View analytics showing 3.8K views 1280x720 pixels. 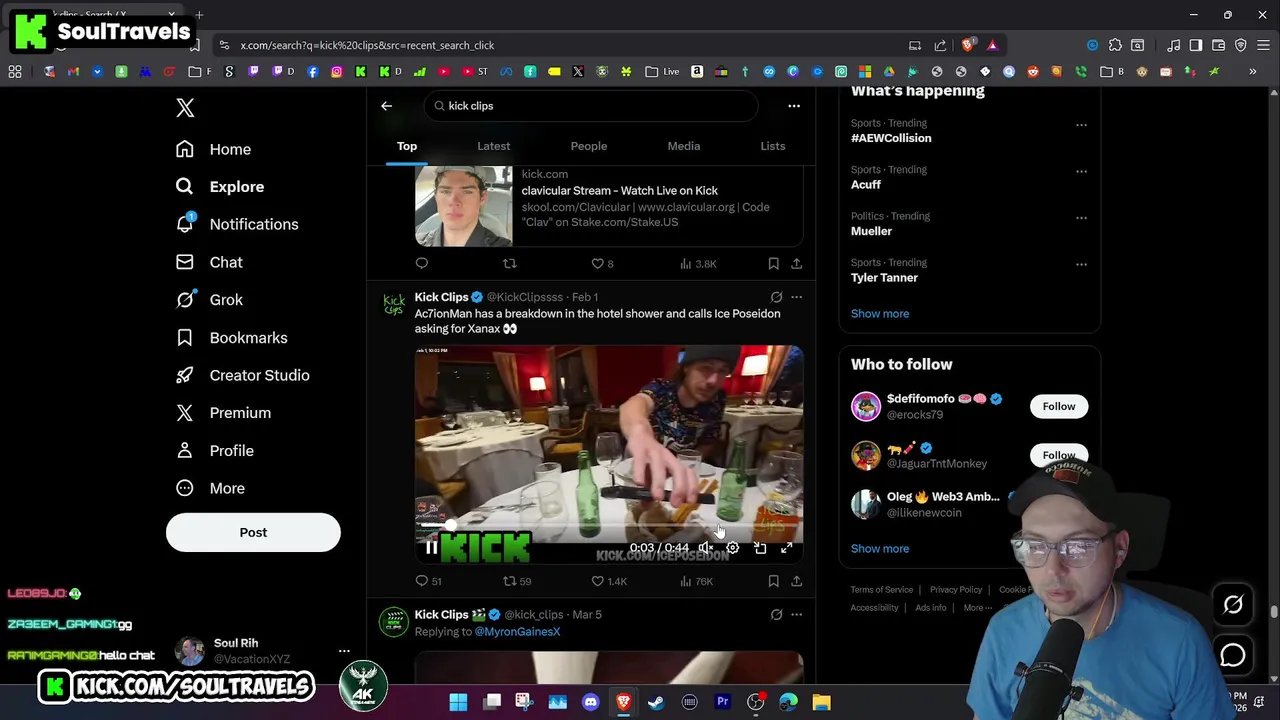[x=698, y=264]
